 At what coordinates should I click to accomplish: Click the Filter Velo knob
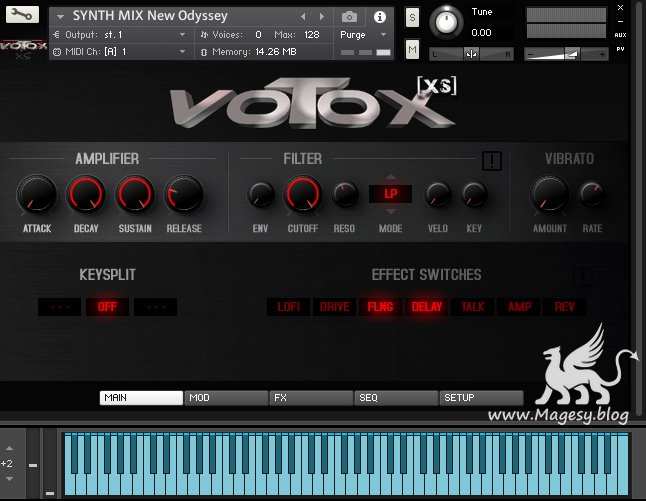(438, 194)
